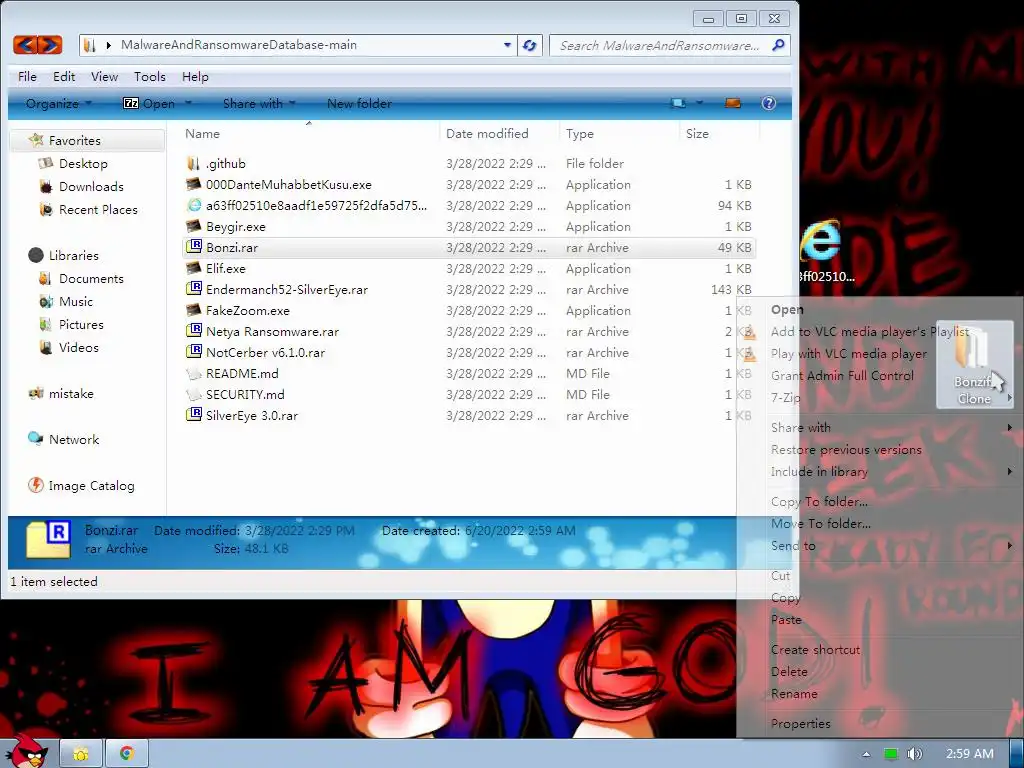1024x768 pixels.
Task: Open the mistake item in sidebar
Action: (x=71, y=393)
